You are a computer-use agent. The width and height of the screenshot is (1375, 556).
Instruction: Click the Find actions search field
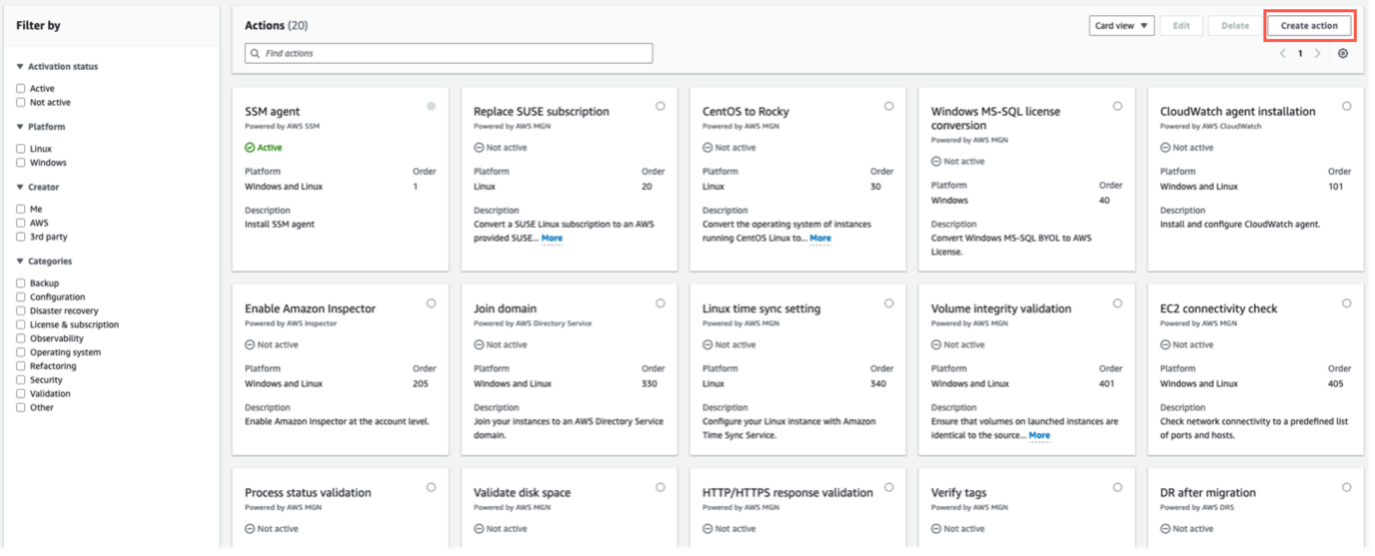click(449, 53)
